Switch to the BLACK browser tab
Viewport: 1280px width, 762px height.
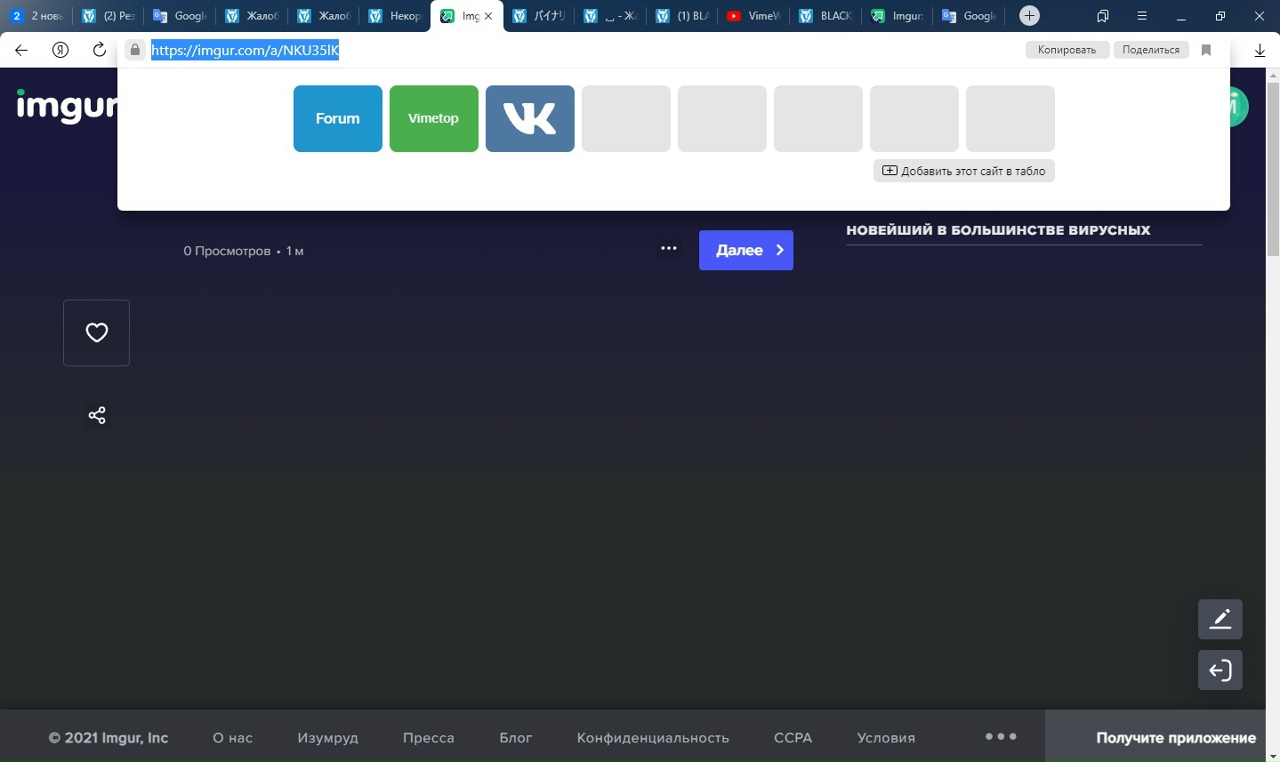tap(826, 16)
